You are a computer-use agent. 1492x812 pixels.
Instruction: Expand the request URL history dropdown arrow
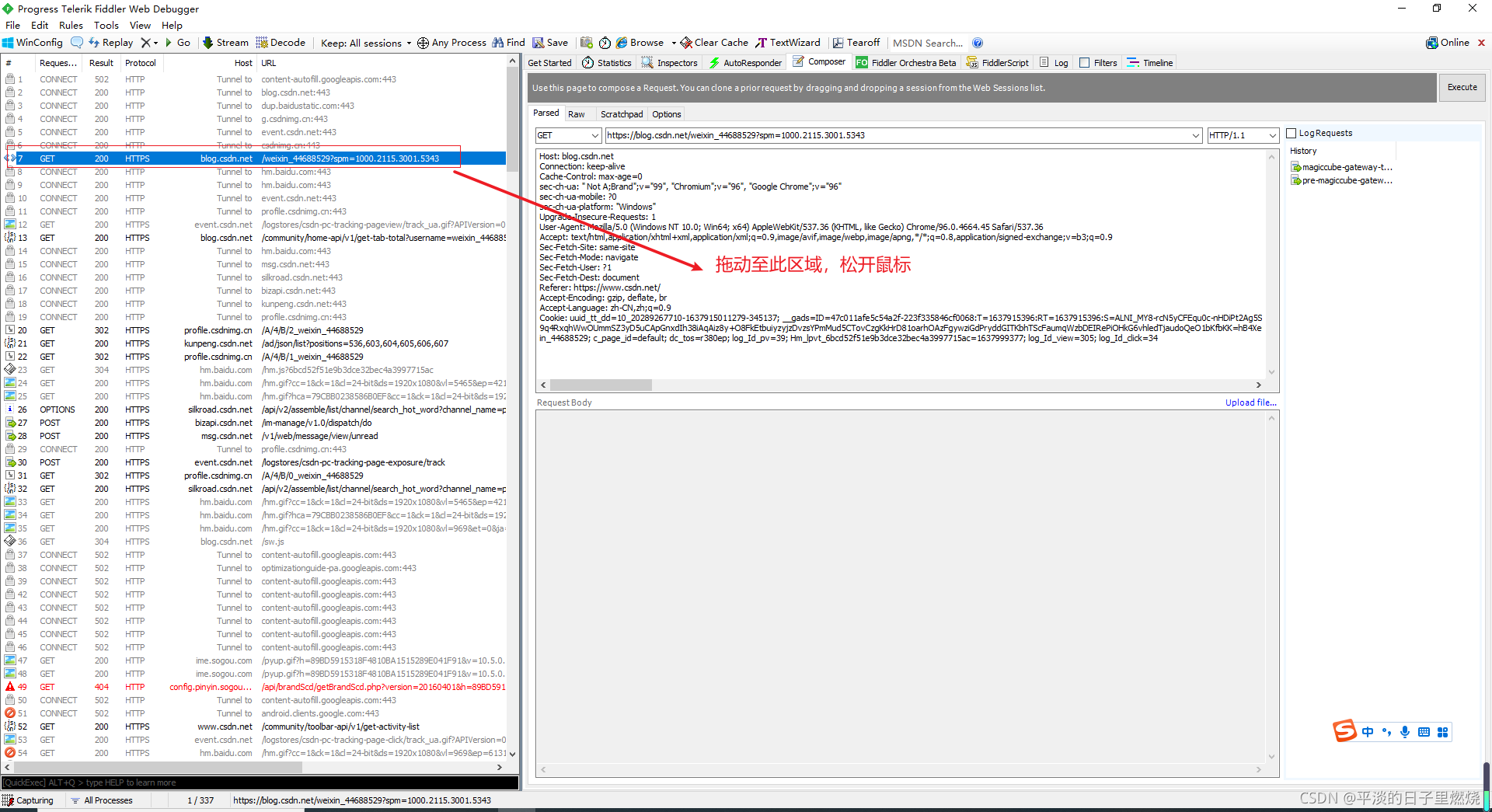[x=1196, y=135]
